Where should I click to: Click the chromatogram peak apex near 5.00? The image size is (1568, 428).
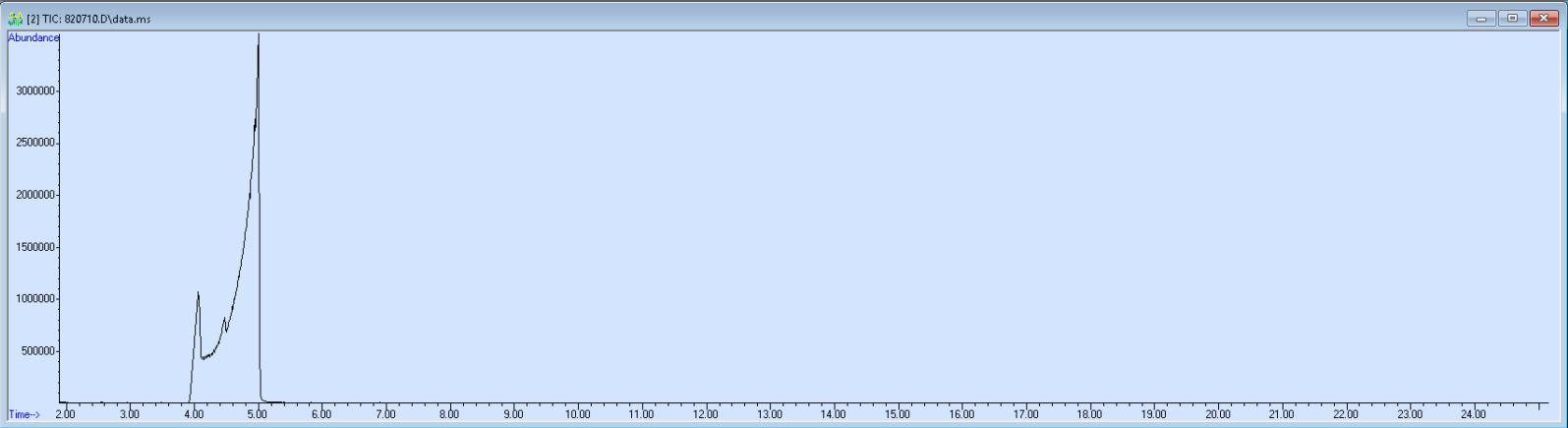(x=258, y=35)
